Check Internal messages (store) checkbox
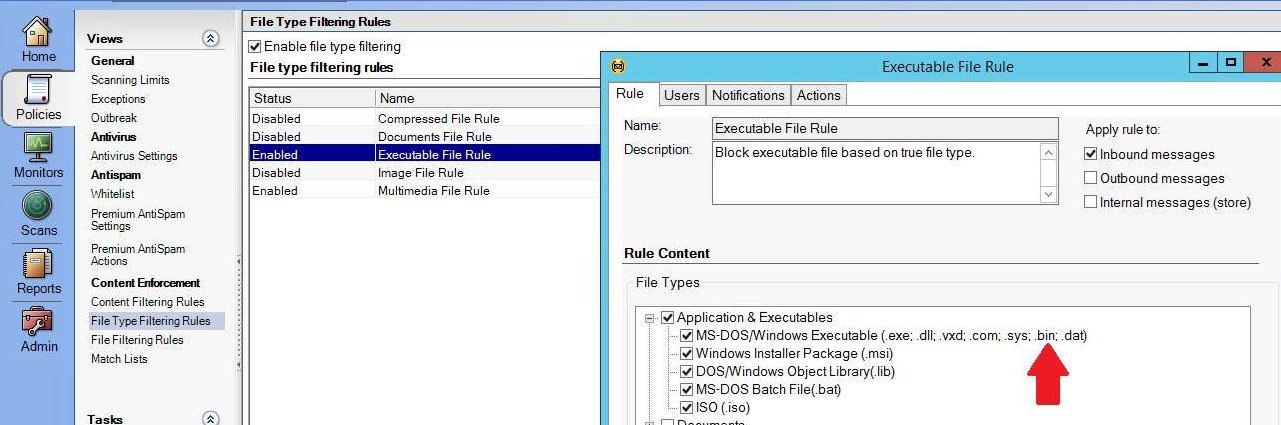This screenshot has width=1281, height=425. coord(1091,202)
